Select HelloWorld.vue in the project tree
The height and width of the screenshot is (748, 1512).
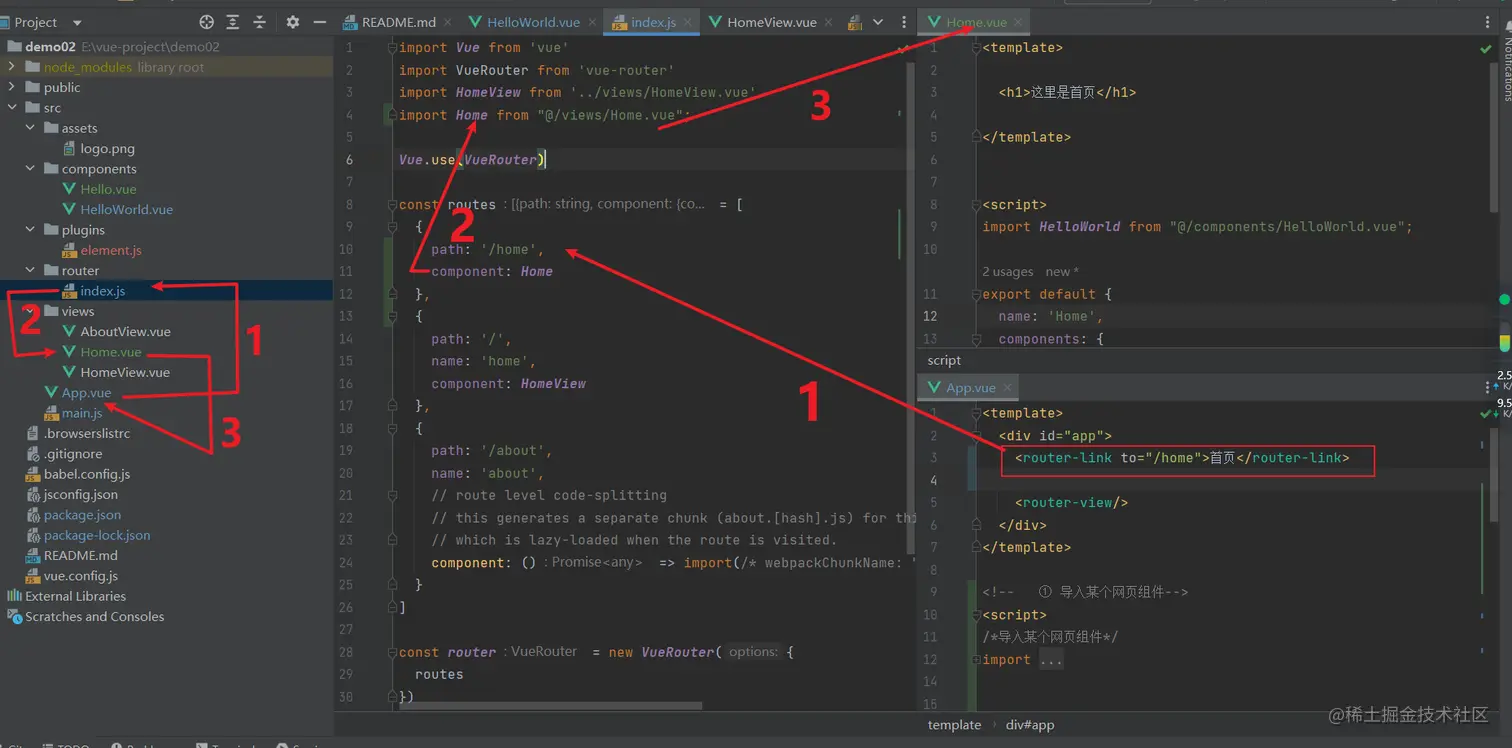(x=126, y=209)
